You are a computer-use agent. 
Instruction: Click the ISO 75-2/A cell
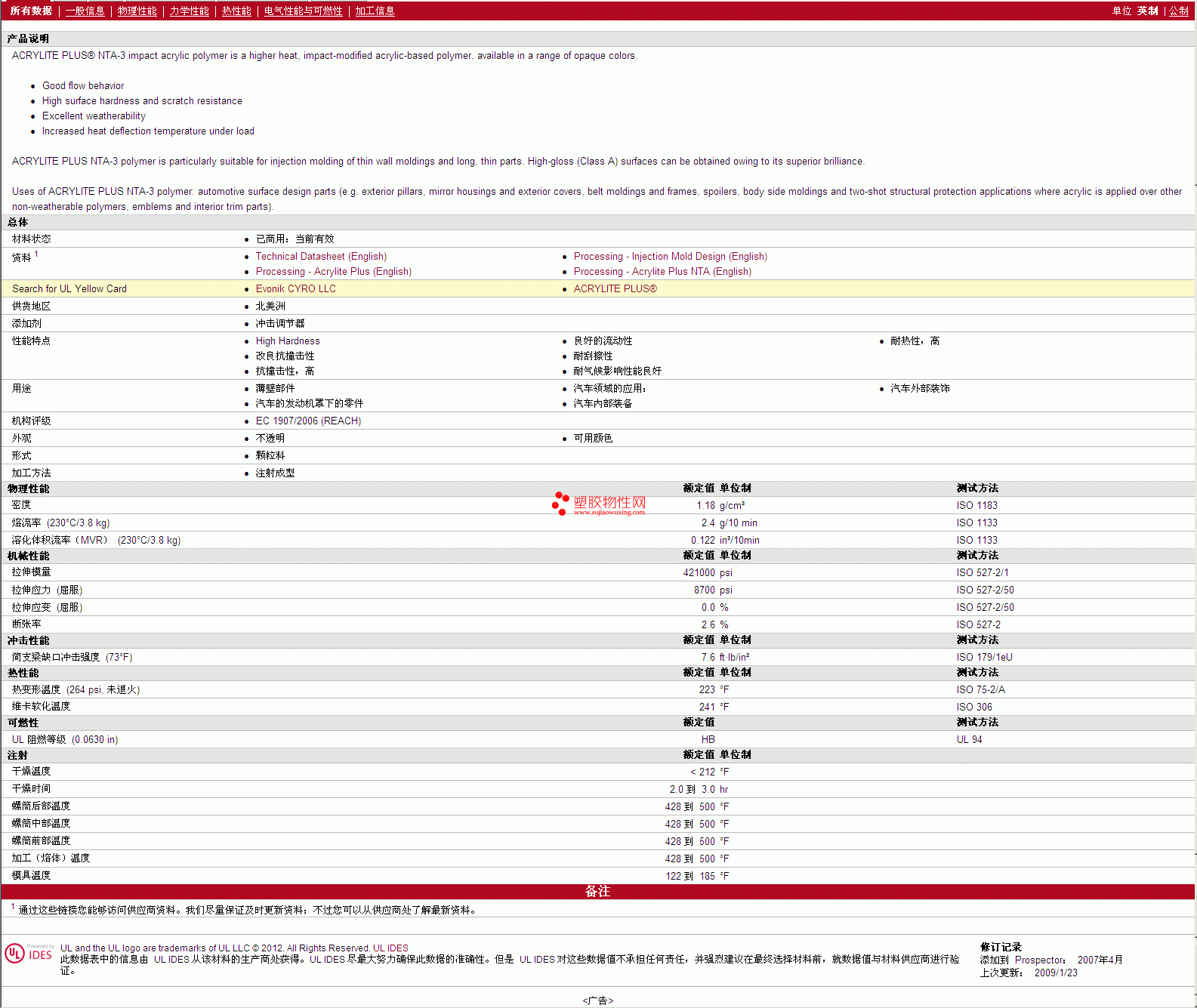click(x=980, y=689)
